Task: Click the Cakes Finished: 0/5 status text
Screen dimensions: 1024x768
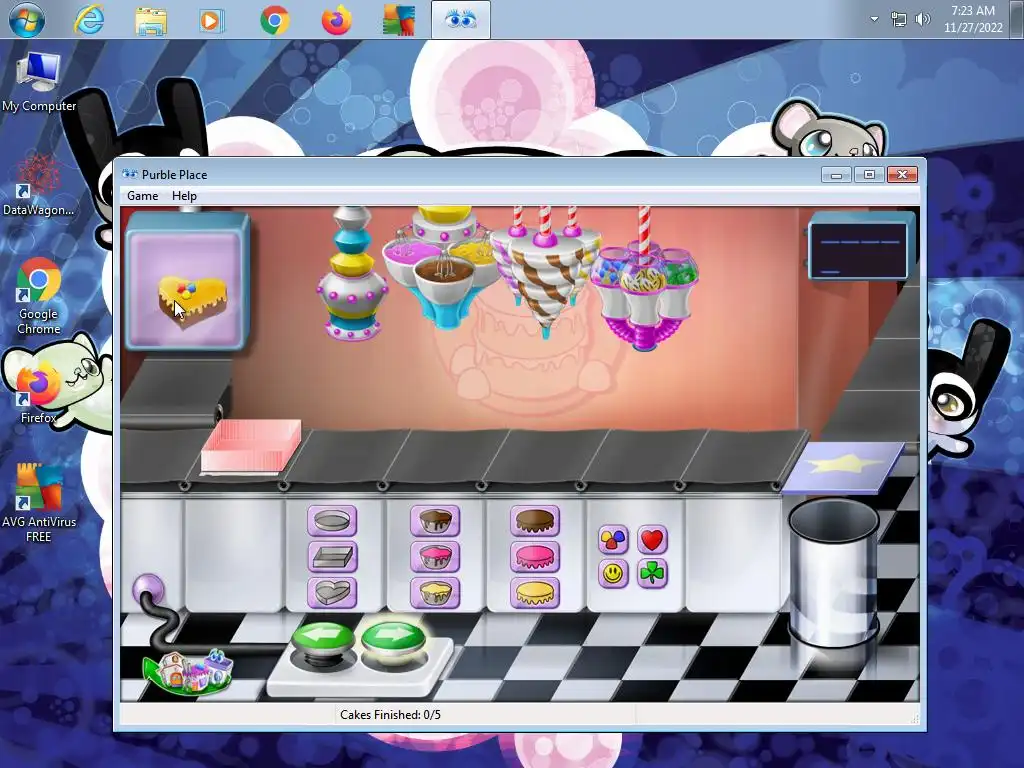Action: point(390,715)
